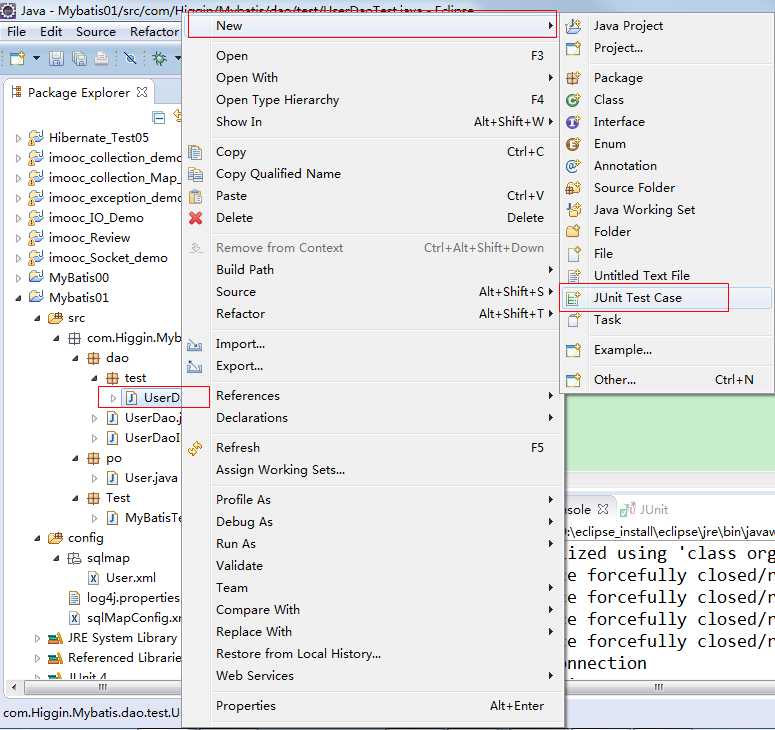Switch to the JUnit view tab

[645, 509]
